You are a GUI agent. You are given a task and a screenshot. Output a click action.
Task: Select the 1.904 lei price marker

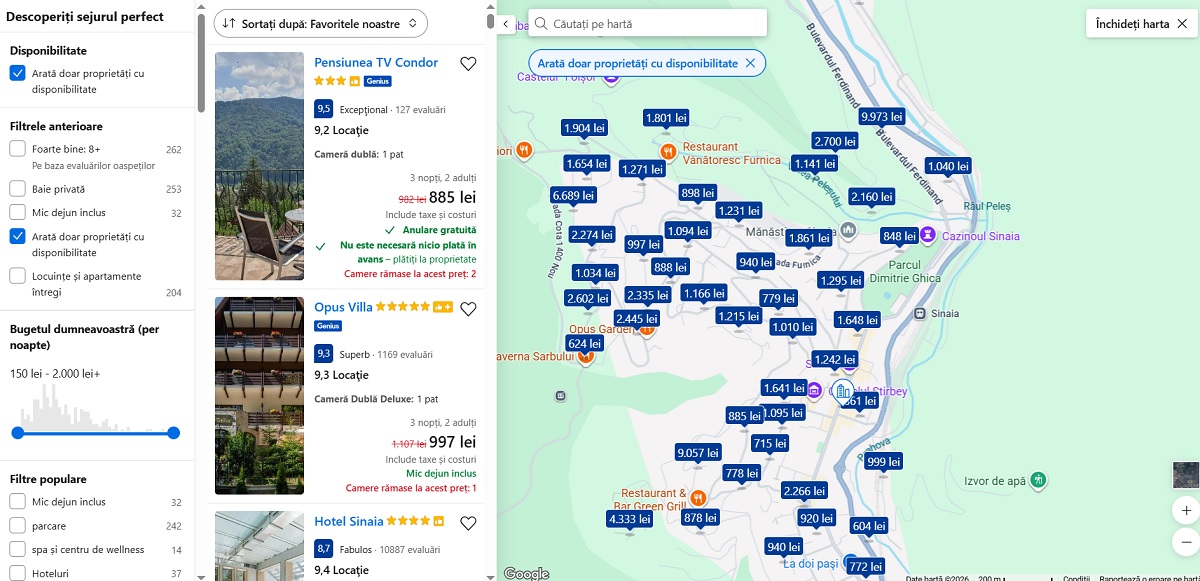pyautogui.click(x=584, y=128)
